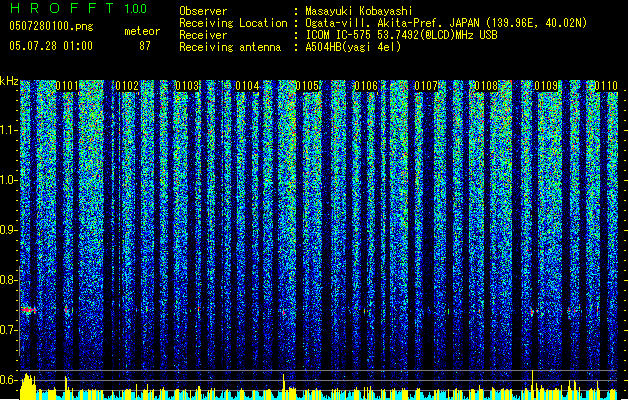Click the 1.0 kHz axis label
Screen dimensions: 629x400
pos(9,180)
